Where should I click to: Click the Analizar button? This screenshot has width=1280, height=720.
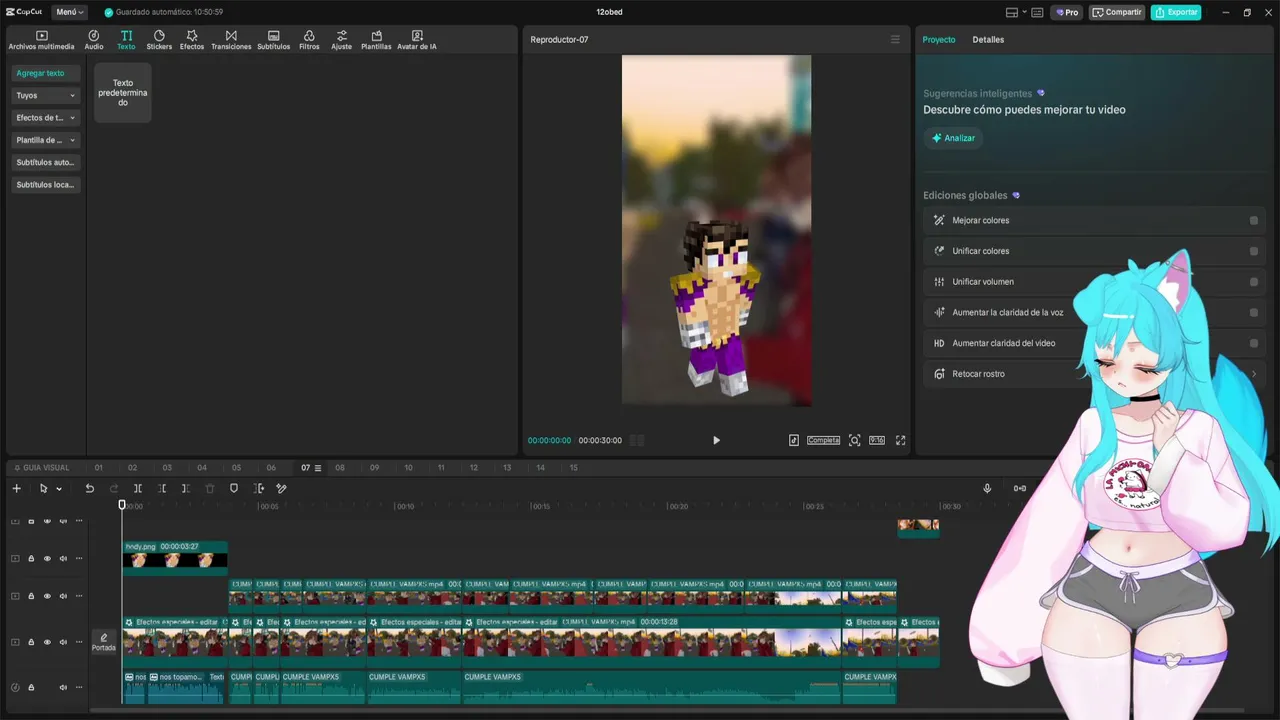click(x=953, y=138)
